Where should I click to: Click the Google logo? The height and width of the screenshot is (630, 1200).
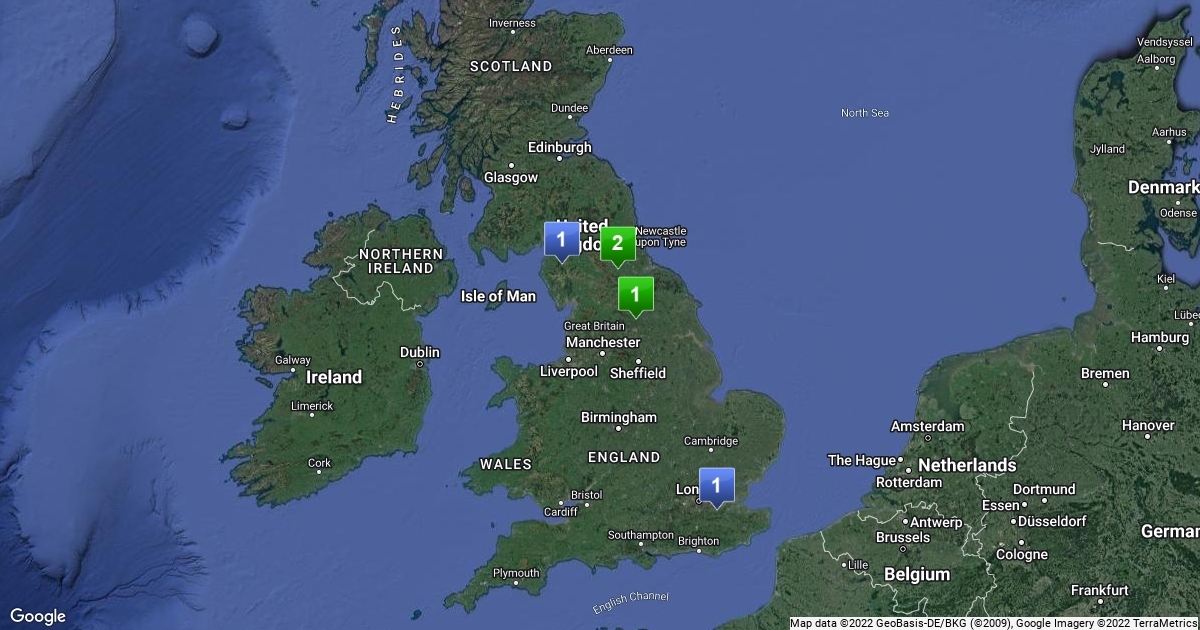tap(38, 616)
